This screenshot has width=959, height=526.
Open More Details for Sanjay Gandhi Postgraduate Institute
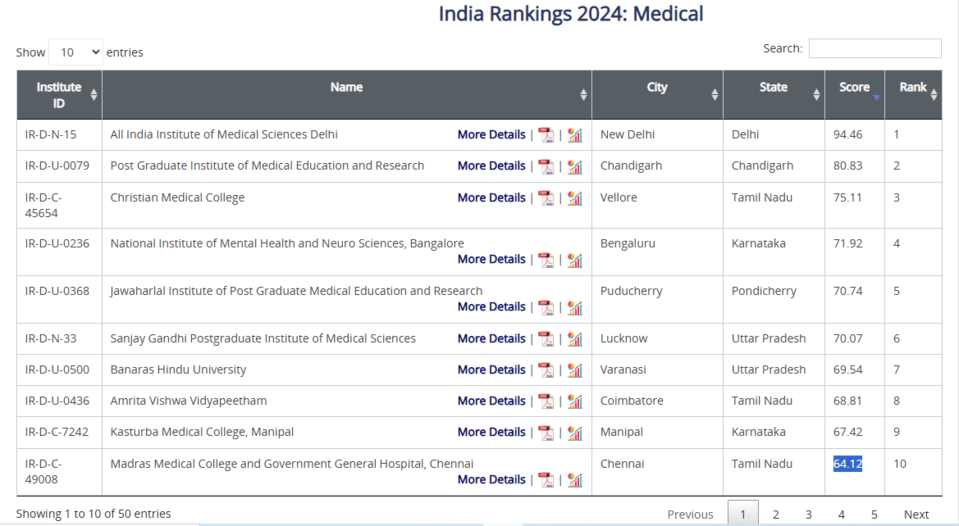click(x=492, y=338)
